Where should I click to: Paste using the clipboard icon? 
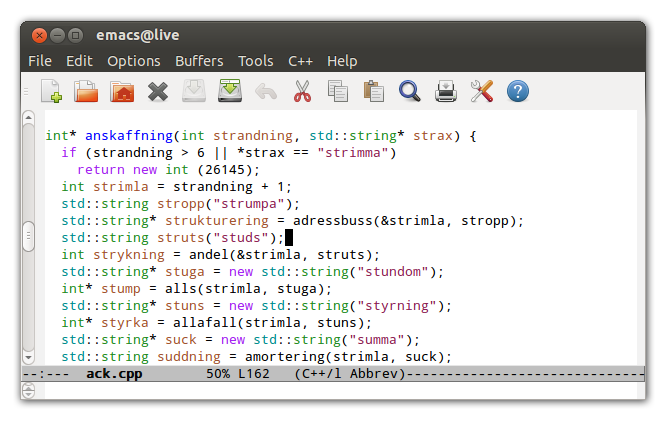tap(374, 92)
